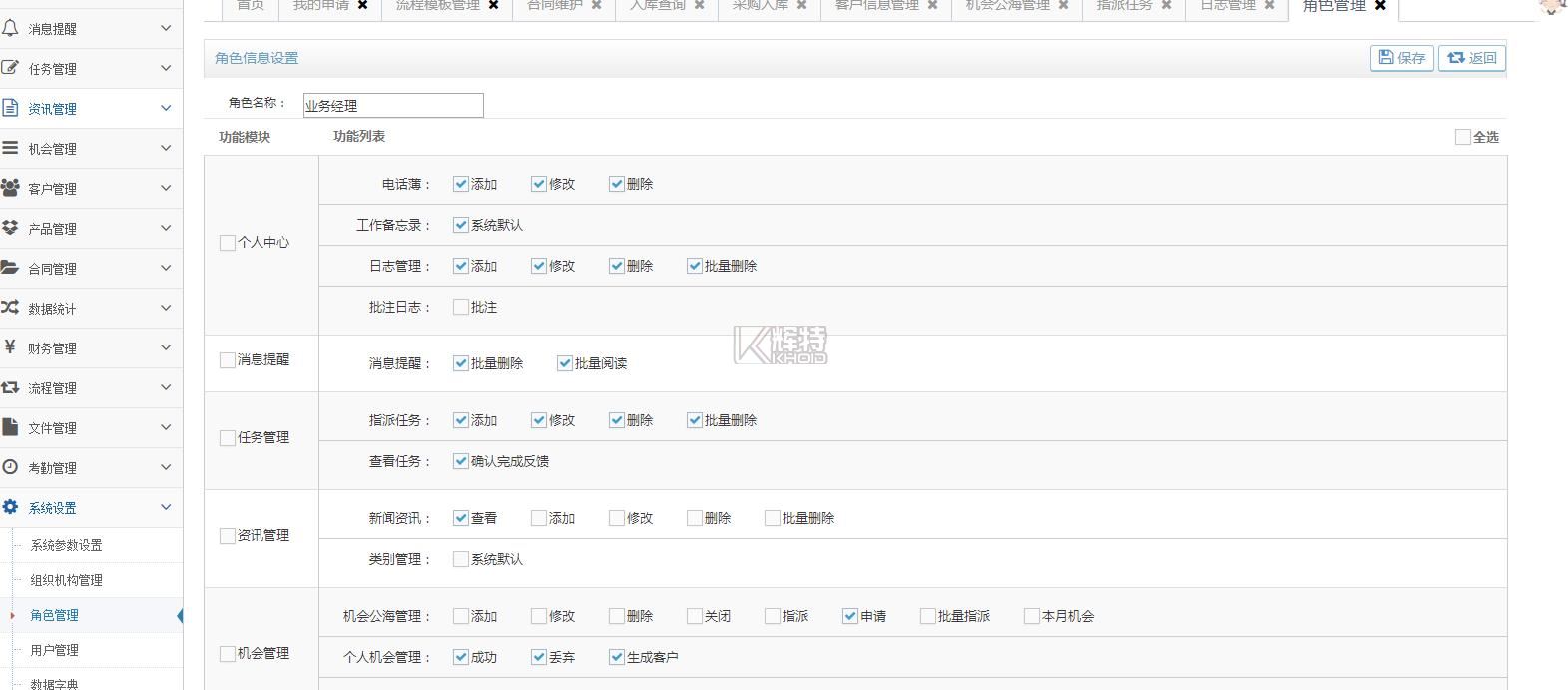Viewport: 1568px width, 690px height.
Task: Click the edit icon beside 任务管理
Action: [10, 68]
